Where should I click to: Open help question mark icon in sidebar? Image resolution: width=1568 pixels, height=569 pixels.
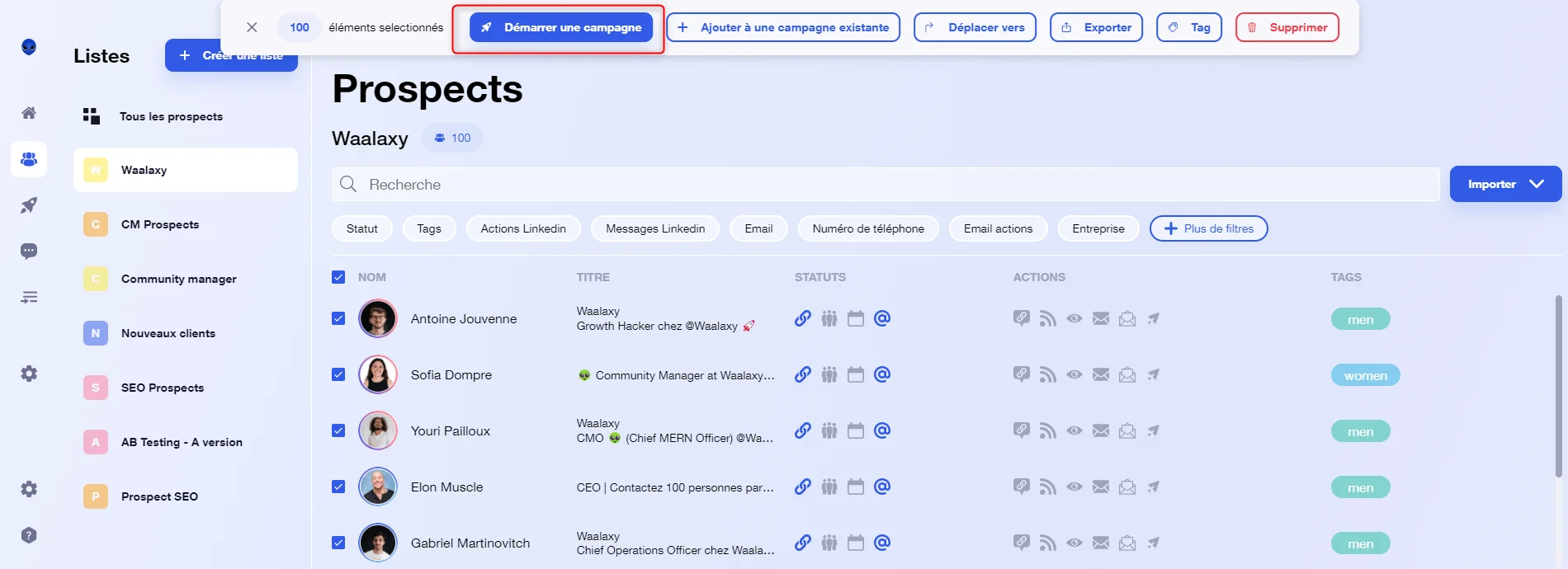pyautogui.click(x=29, y=535)
